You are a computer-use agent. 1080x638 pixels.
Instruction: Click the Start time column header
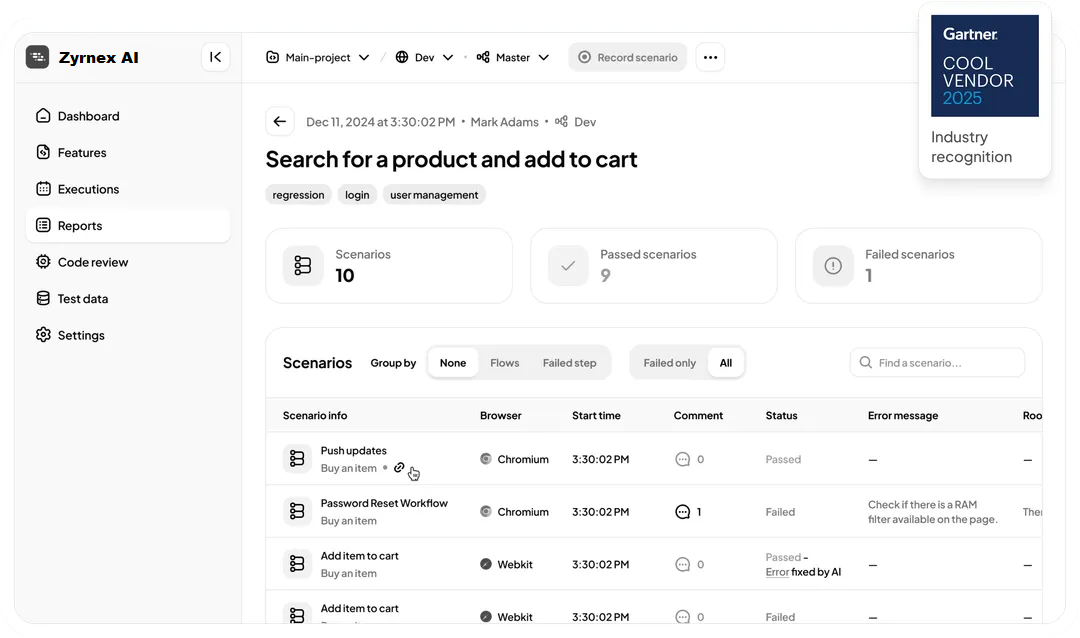point(596,415)
